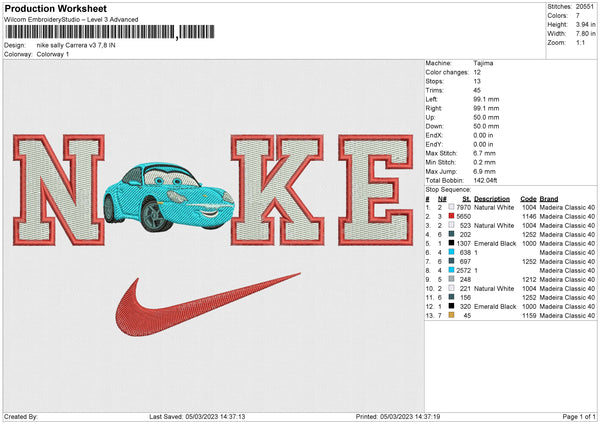Click the 'Stop Sequence:' heading
This screenshot has height=424, width=600.
(x=448, y=190)
